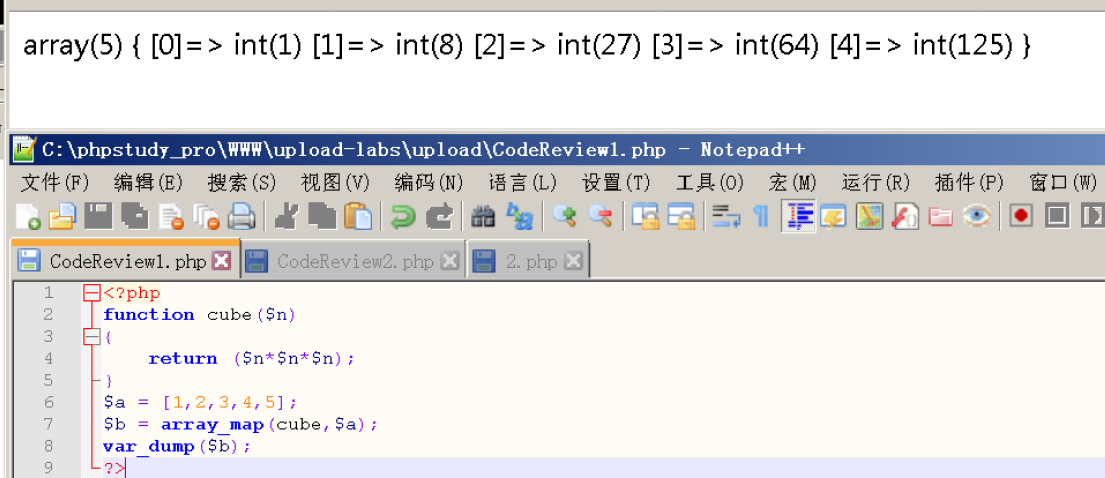Click the Folder as Workspace icon
1105x478 pixels.
[941, 216]
